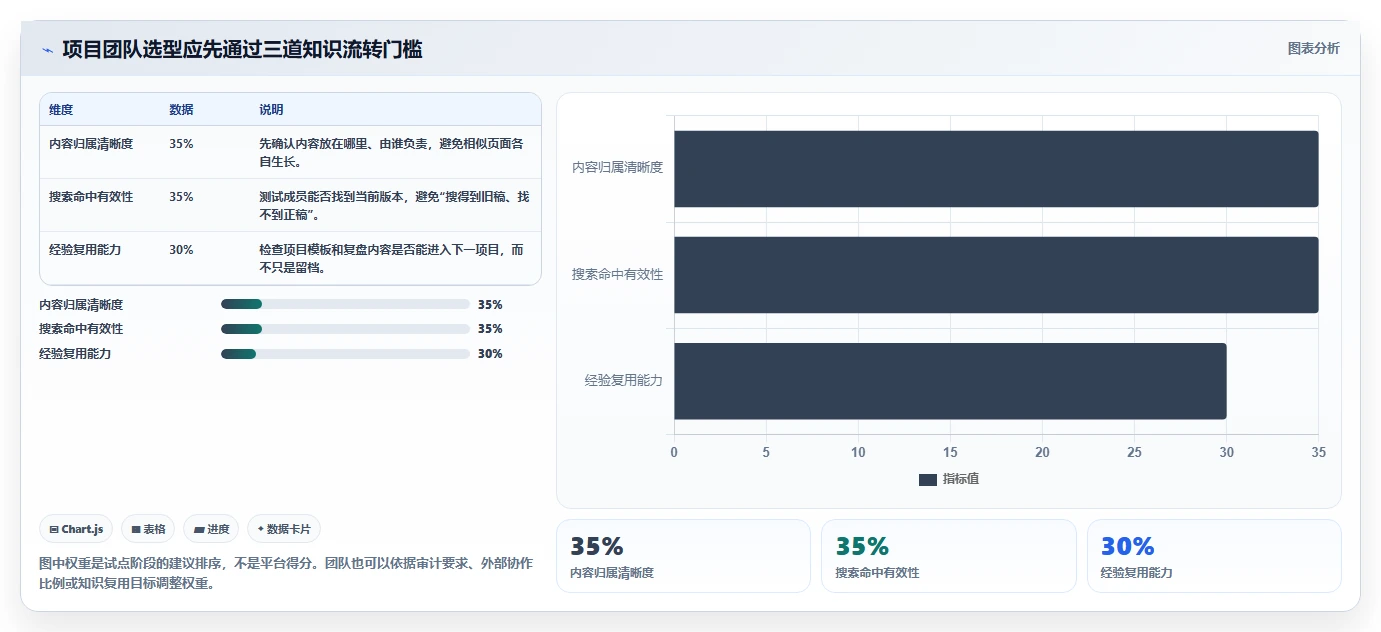Click the 经验复用能力 chart bar
Viewport: 1381px width, 632px height.
[950, 381]
